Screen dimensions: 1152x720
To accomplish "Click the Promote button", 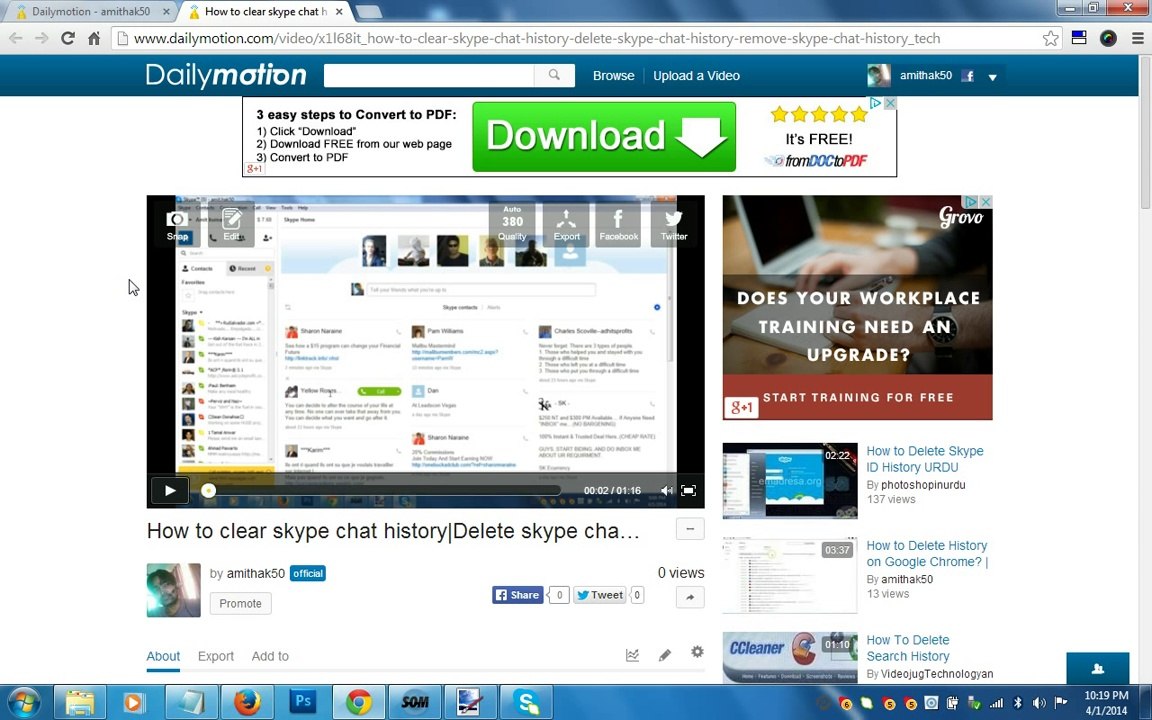I will point(240,603).
